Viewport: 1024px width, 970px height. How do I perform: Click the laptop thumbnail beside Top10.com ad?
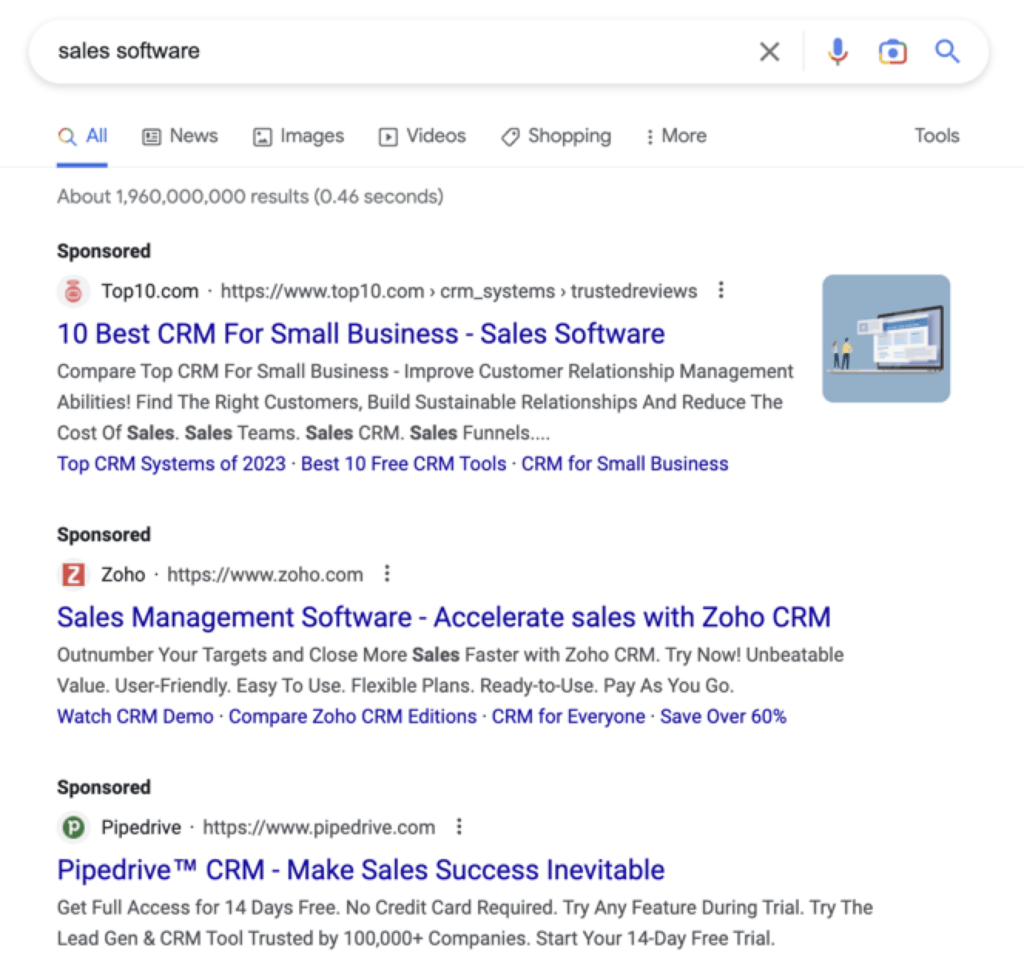884,338
